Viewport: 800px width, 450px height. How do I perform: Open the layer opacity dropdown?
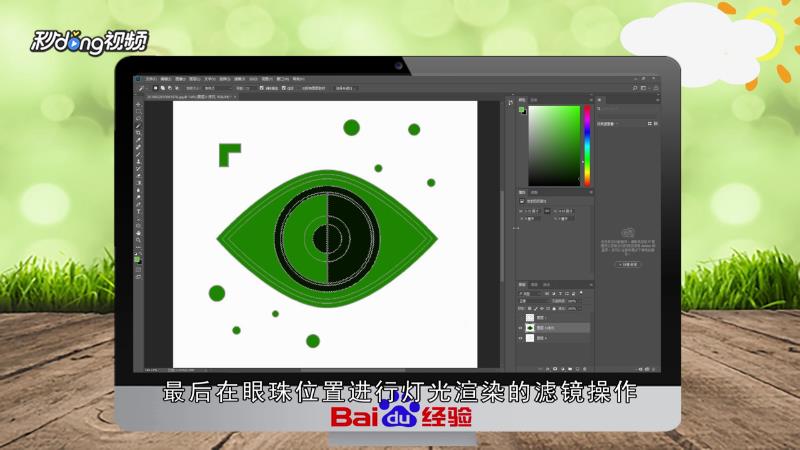tap(580, 301)
